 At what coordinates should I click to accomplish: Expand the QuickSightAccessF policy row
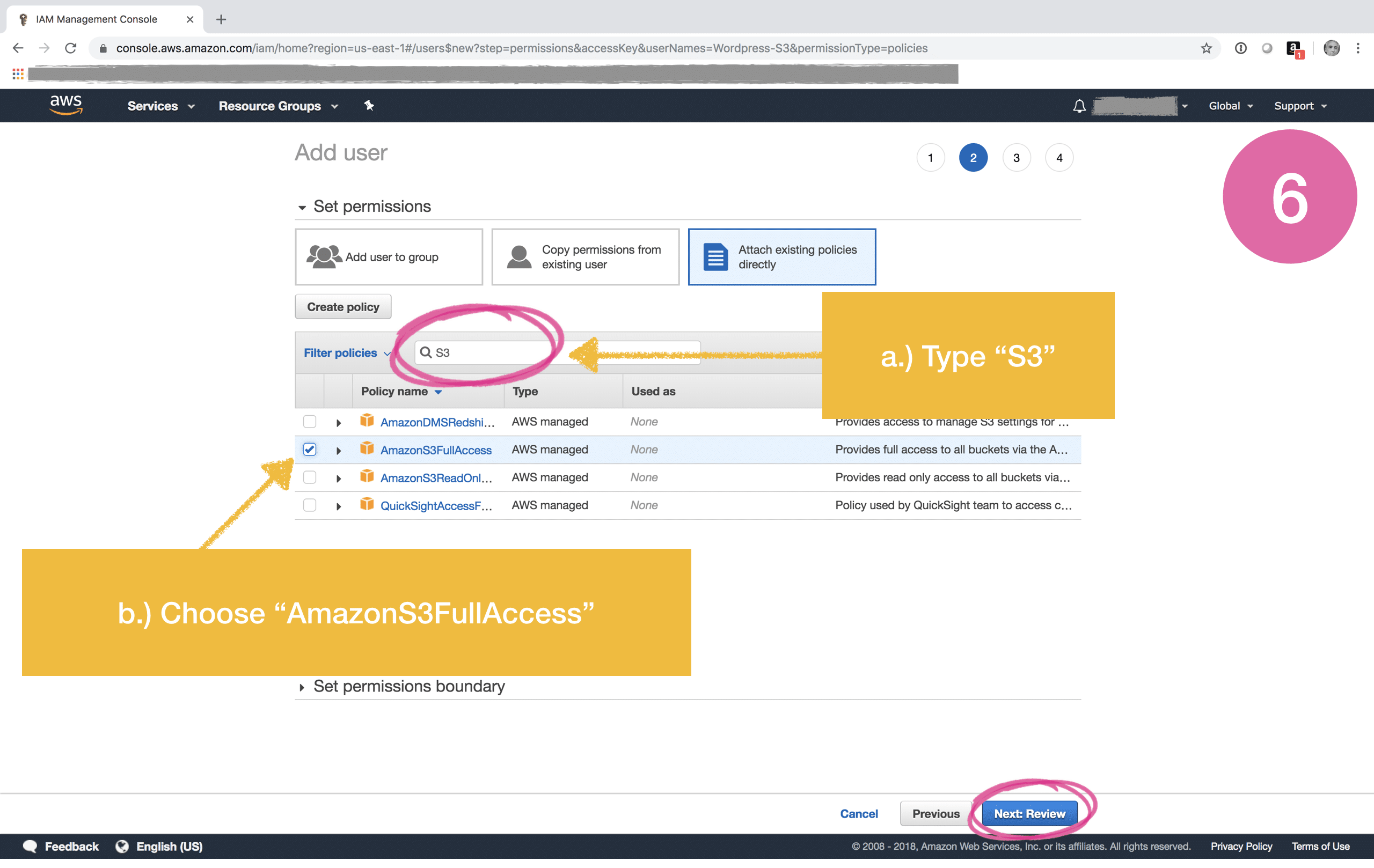tap(338, 506)
